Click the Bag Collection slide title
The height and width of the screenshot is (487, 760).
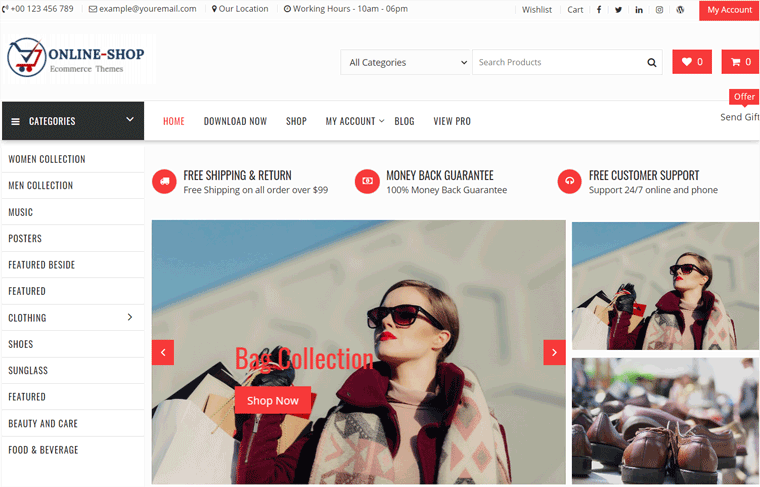click(x=304, y=359)
